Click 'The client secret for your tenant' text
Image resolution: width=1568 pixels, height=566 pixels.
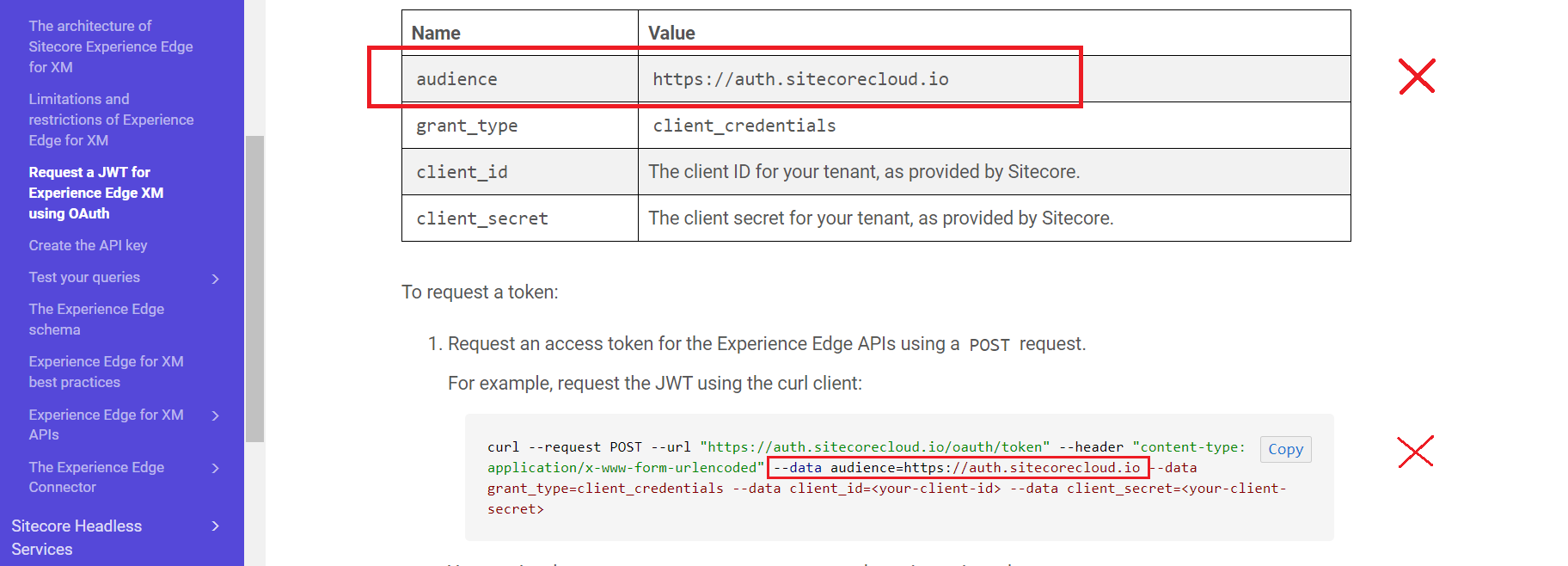(881, 218)
